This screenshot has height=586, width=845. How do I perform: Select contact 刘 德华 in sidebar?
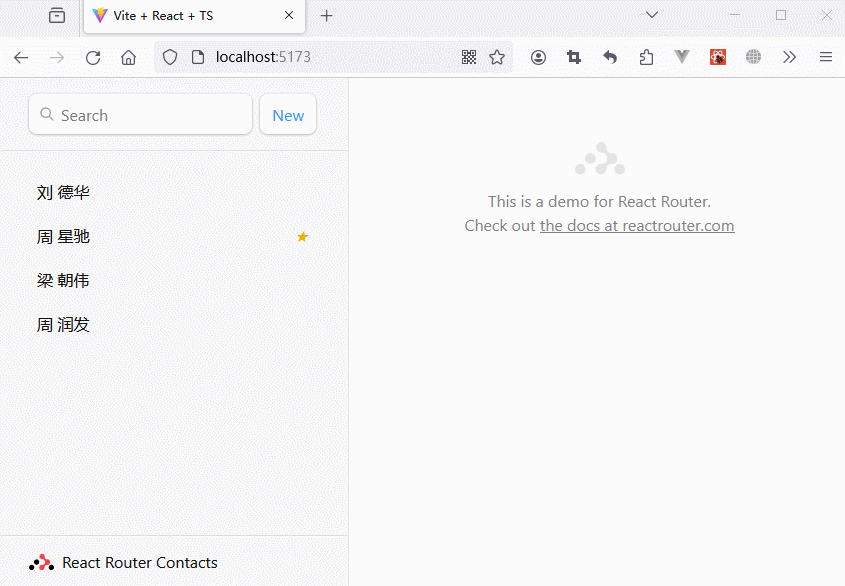click(x=64, y=193)
